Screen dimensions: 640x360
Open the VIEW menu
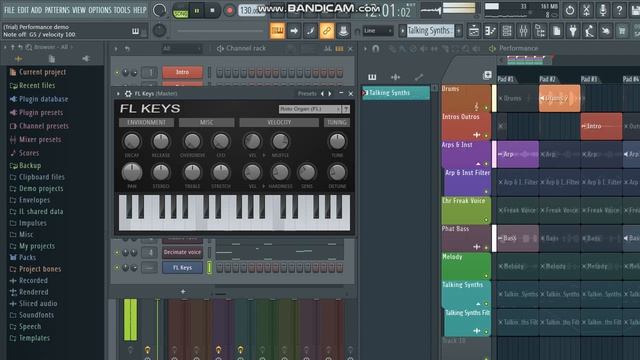pos(79,10)
